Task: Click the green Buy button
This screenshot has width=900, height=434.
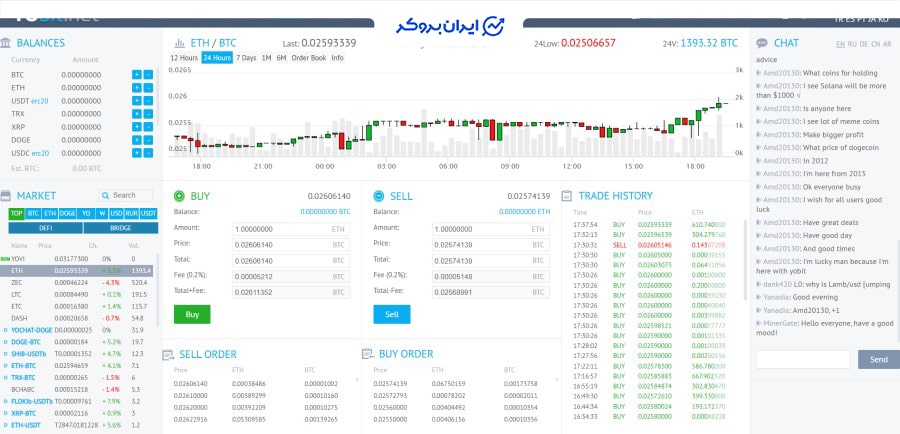Action: tap(192, 315)
